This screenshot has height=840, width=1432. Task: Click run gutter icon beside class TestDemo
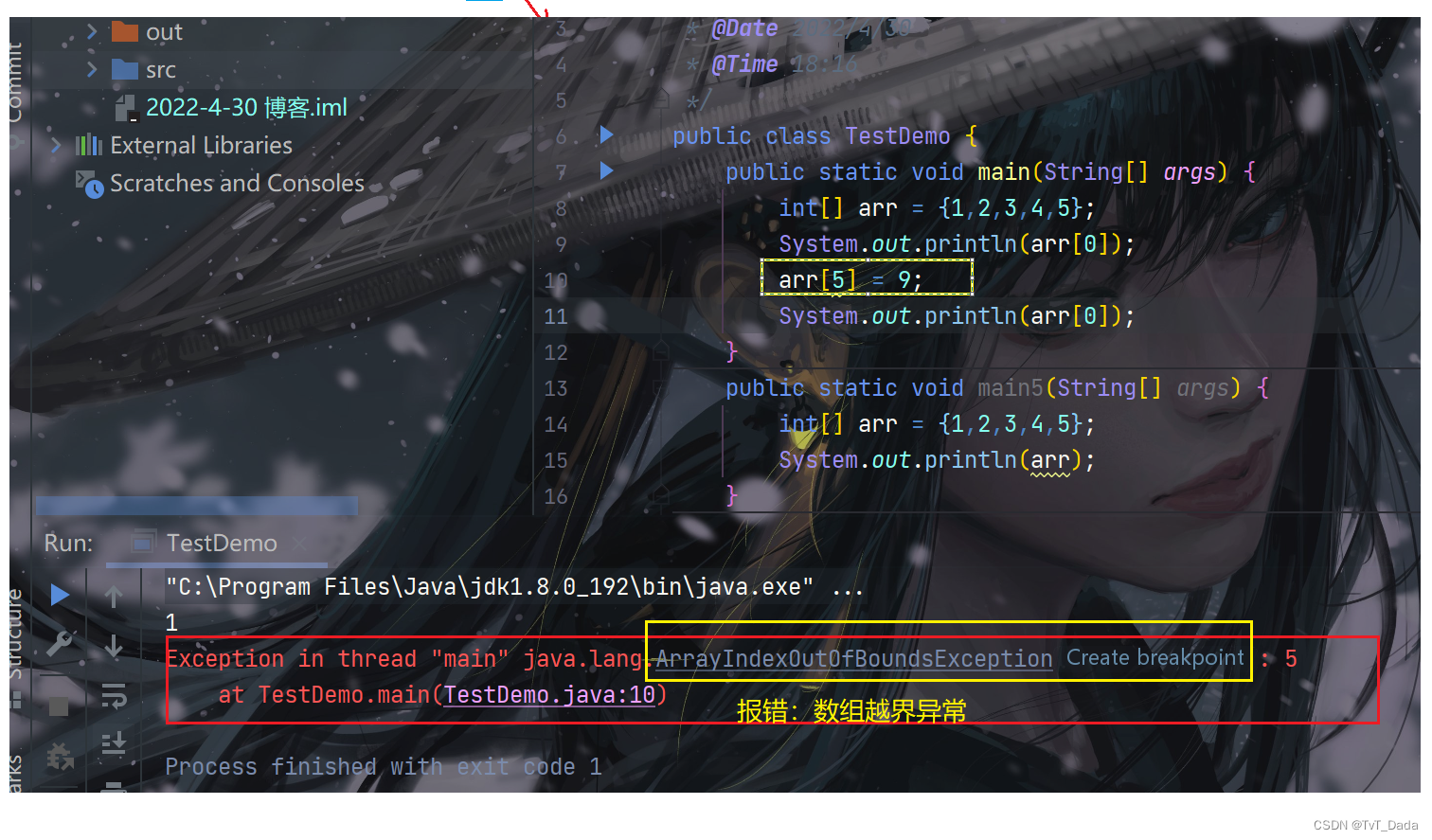coord(607,135)
